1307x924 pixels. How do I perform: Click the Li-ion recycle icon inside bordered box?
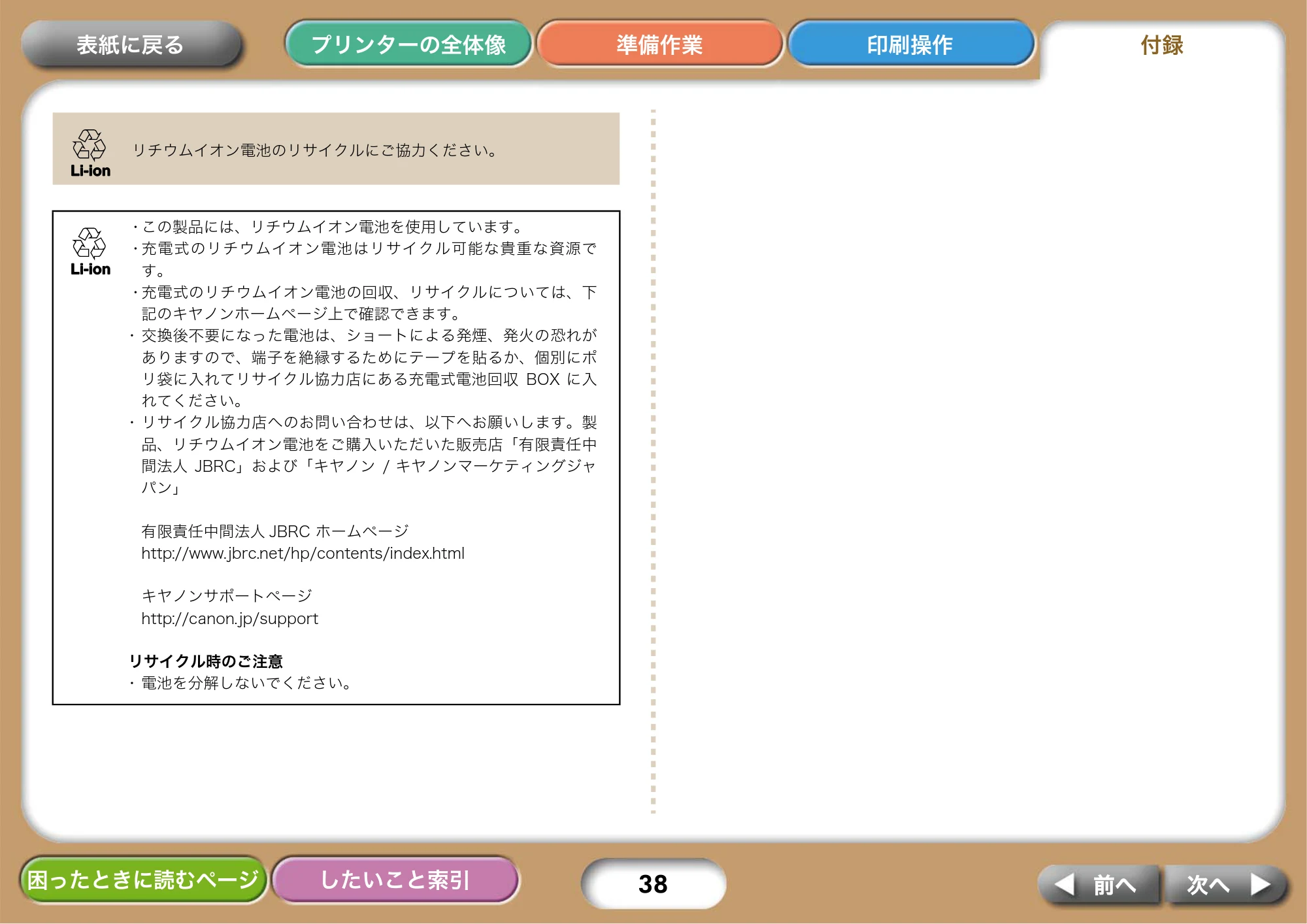(x=90, y=252)
